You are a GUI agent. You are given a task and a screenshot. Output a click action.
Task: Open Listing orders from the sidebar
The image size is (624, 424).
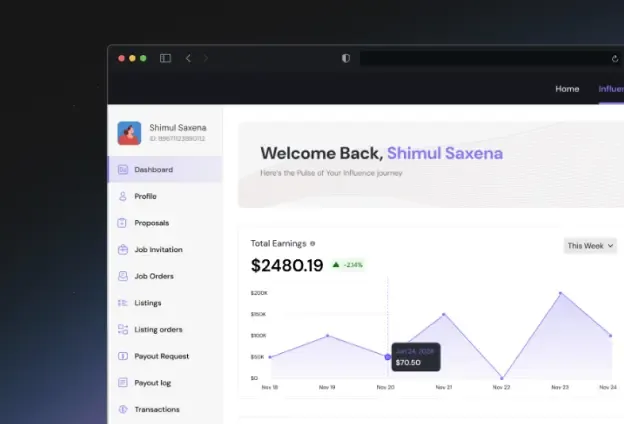point(165,330)
